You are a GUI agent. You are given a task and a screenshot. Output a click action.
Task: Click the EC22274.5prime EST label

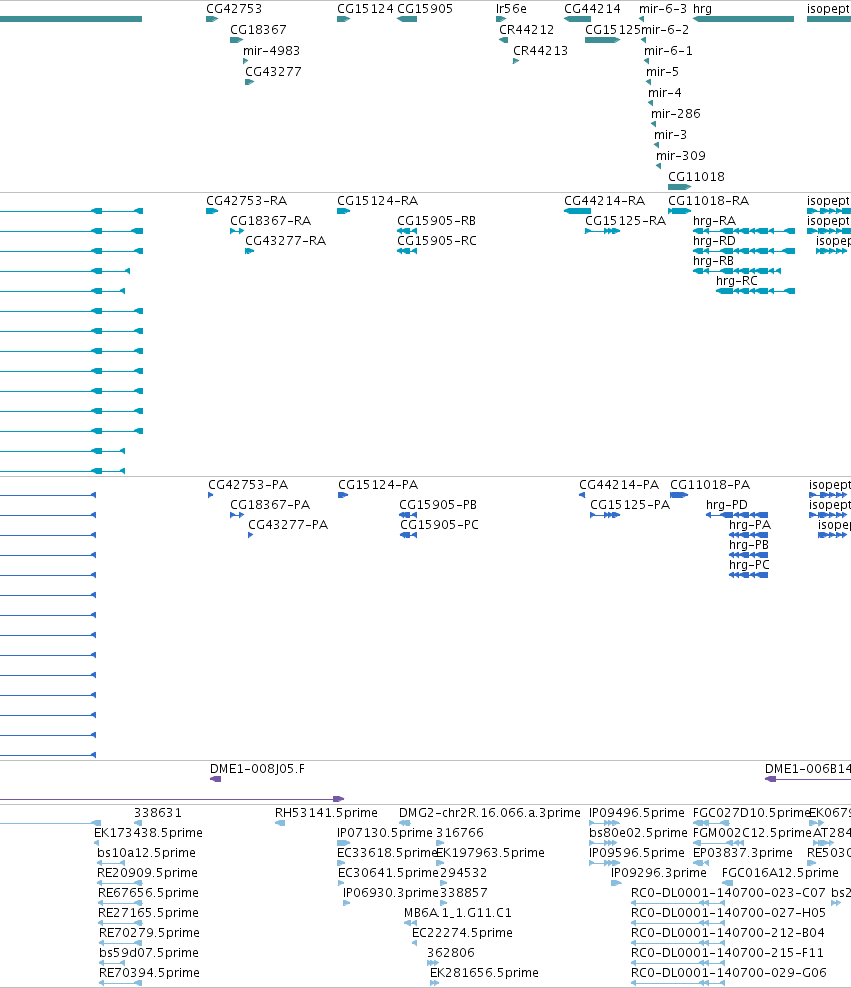tap(462, 933)
